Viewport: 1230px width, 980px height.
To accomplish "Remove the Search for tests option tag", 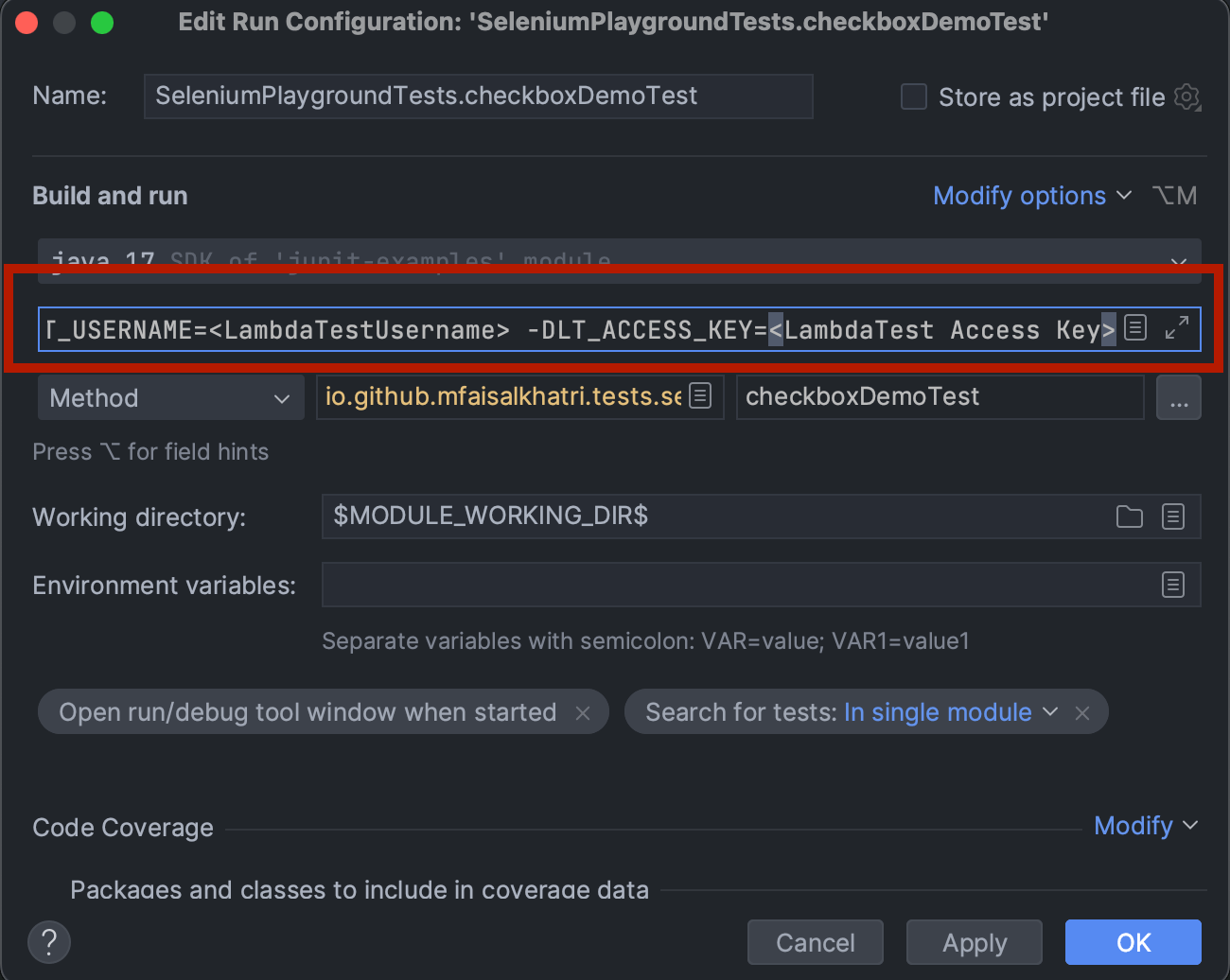I will pos(1081,711).
